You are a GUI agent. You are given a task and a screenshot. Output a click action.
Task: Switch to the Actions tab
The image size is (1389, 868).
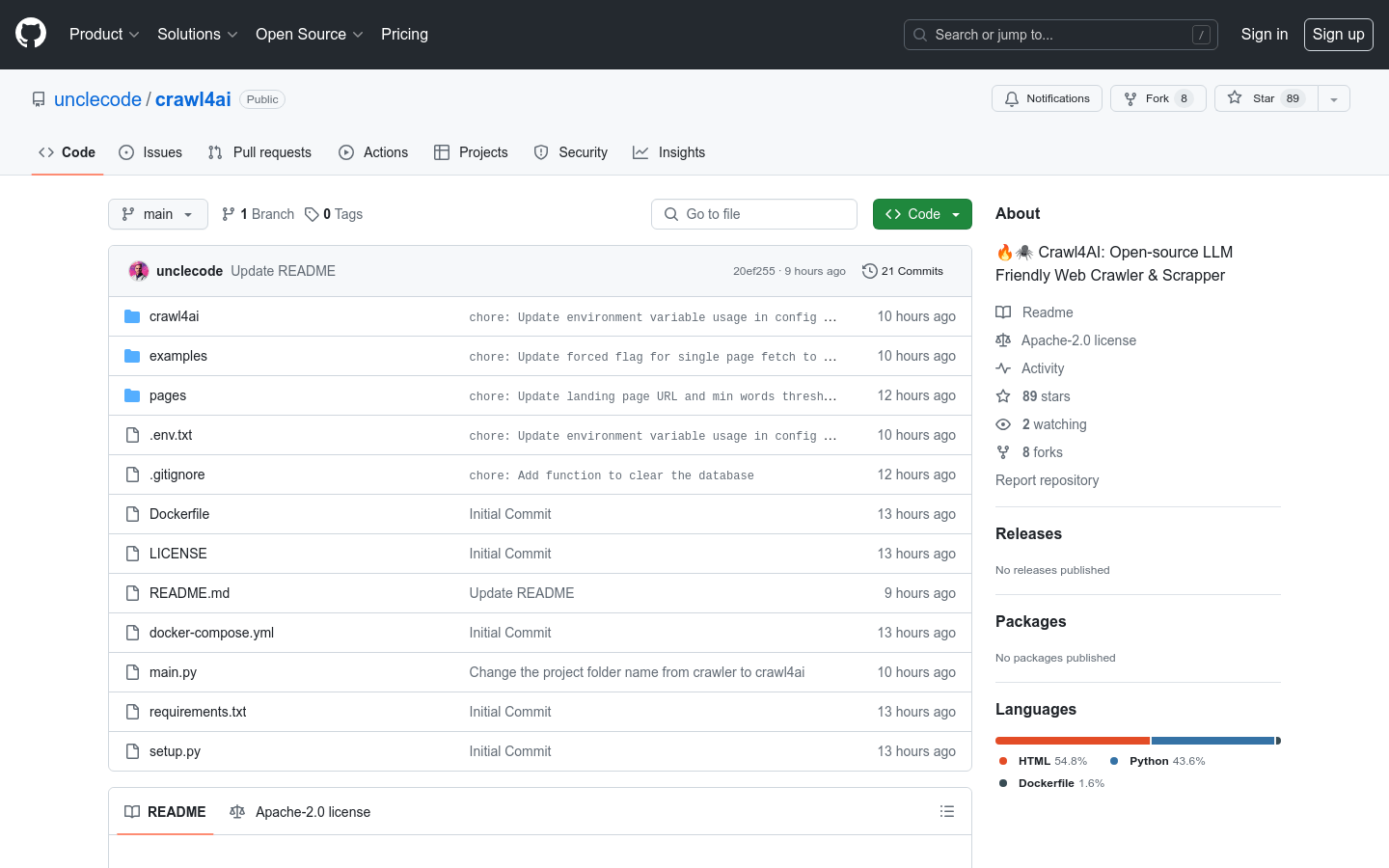[x=373, y=152]
